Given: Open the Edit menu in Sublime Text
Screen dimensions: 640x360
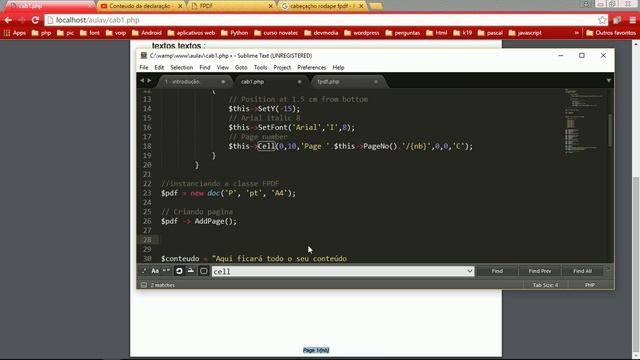Looking at the screenshot, I should [159, 67].
